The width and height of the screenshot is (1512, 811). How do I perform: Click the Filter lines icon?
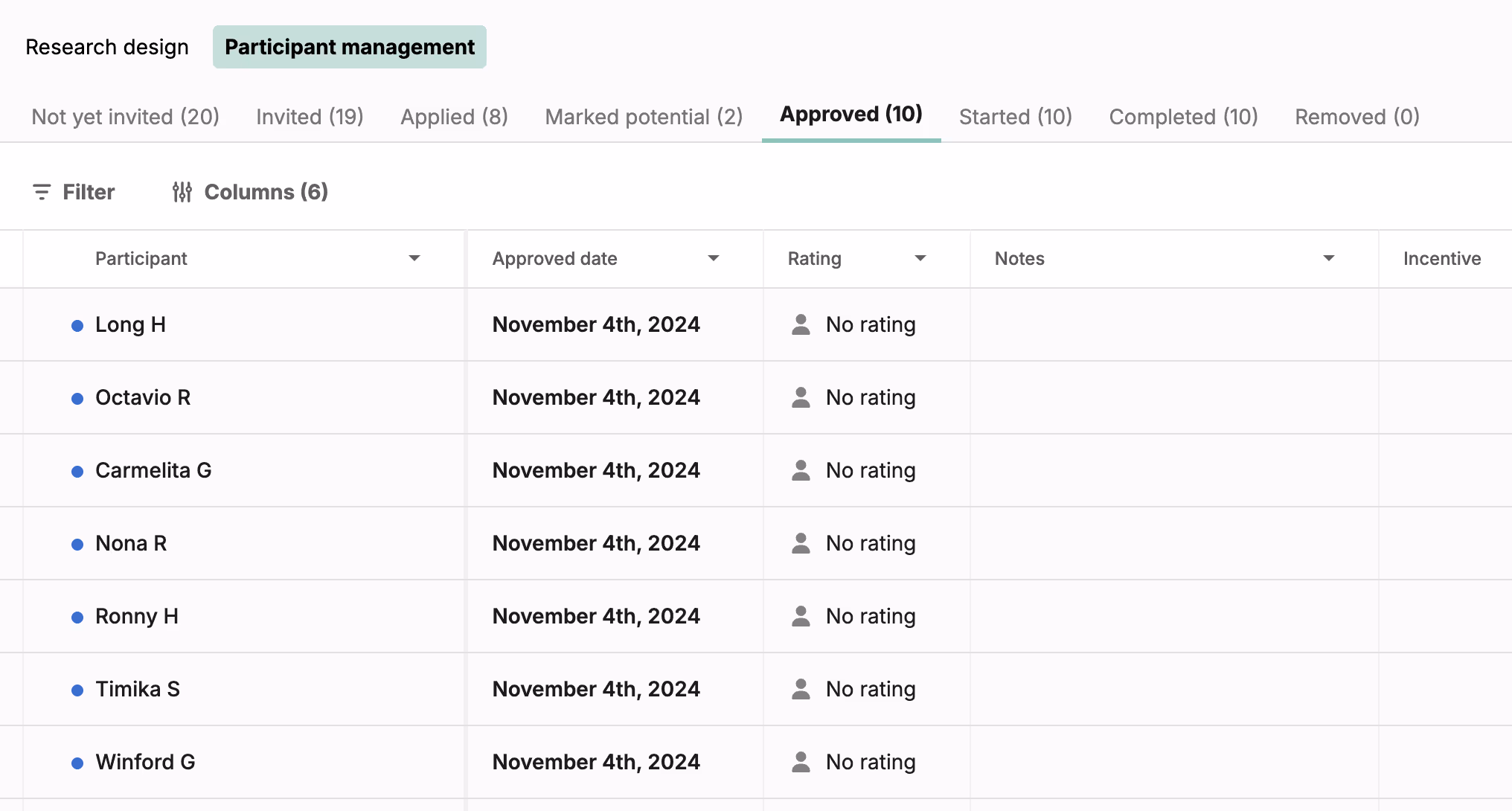coord(42,192)
